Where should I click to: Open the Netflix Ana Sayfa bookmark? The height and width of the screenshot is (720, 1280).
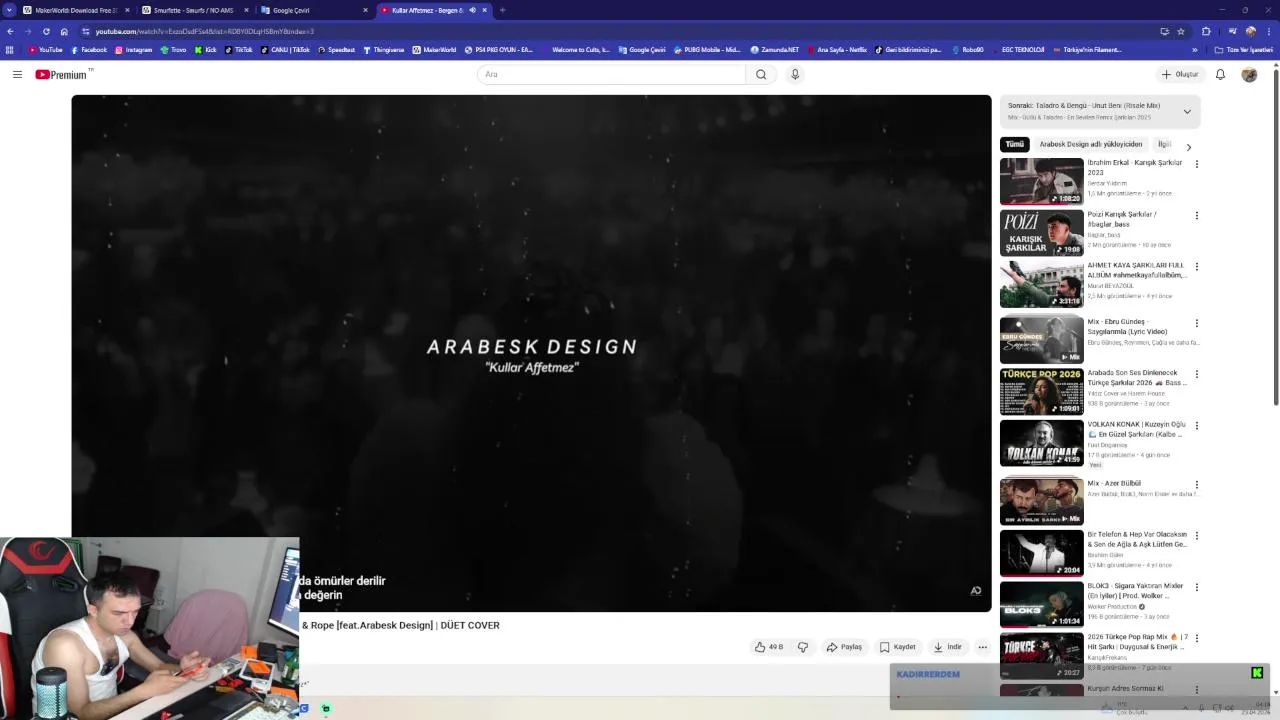click(x=836, y=49)
